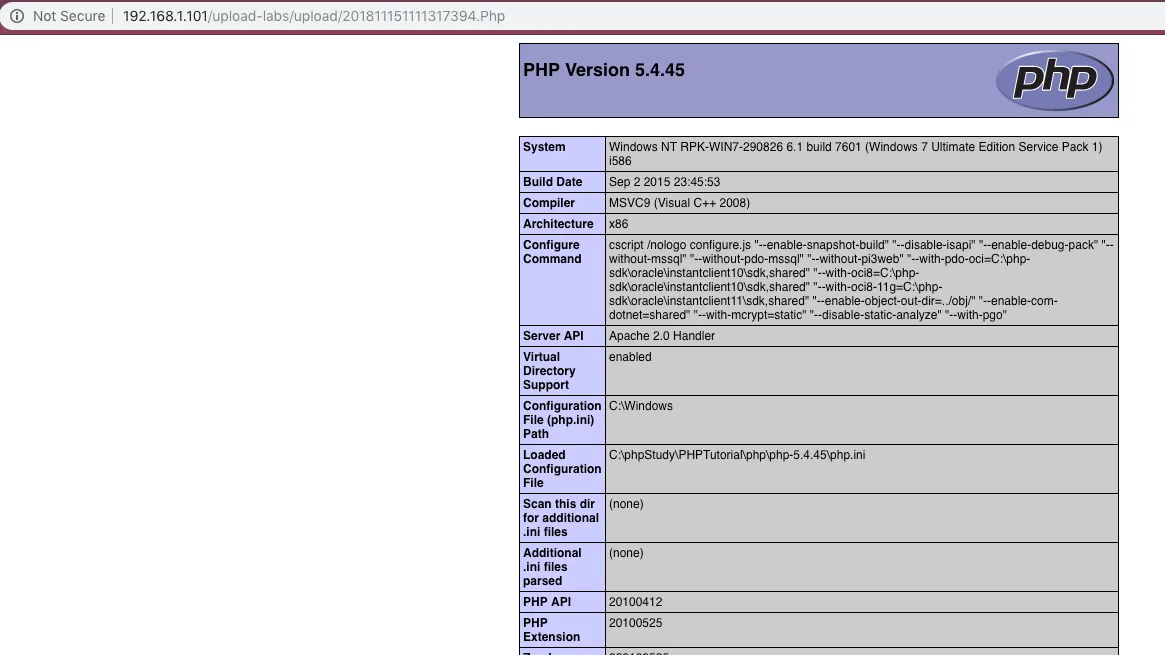Click the "System" row label

click(544, 147)
